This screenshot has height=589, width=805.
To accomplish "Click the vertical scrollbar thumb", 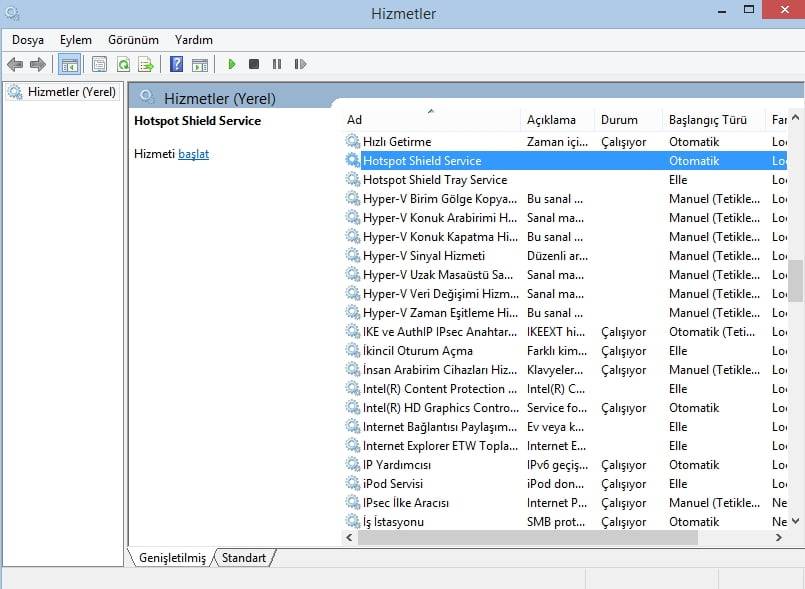I will point(795,281).
